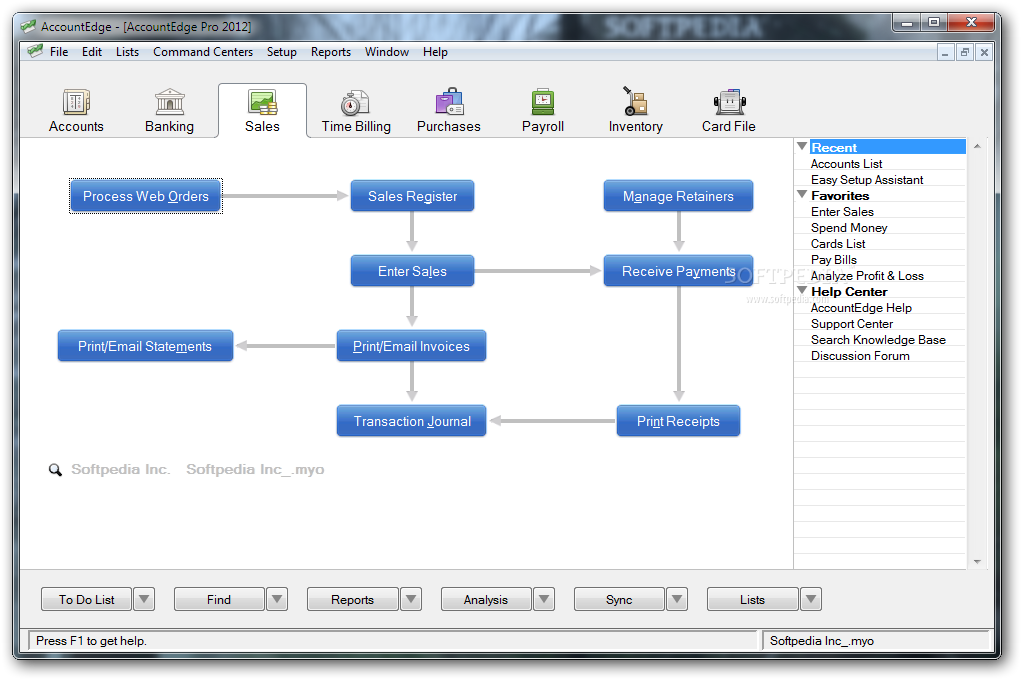Click the Process Web Orders button

click(146, 196)
